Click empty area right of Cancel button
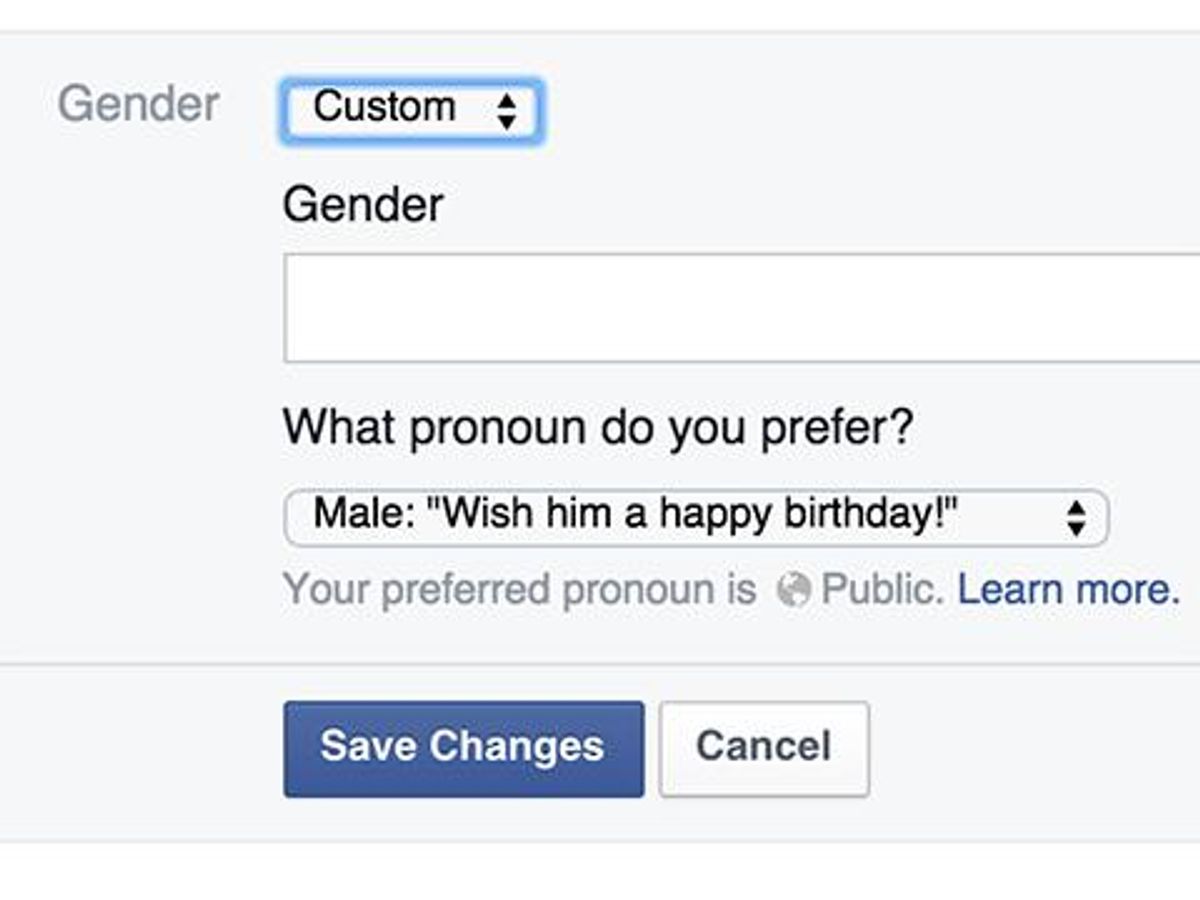 click(x=1030, y=748)
